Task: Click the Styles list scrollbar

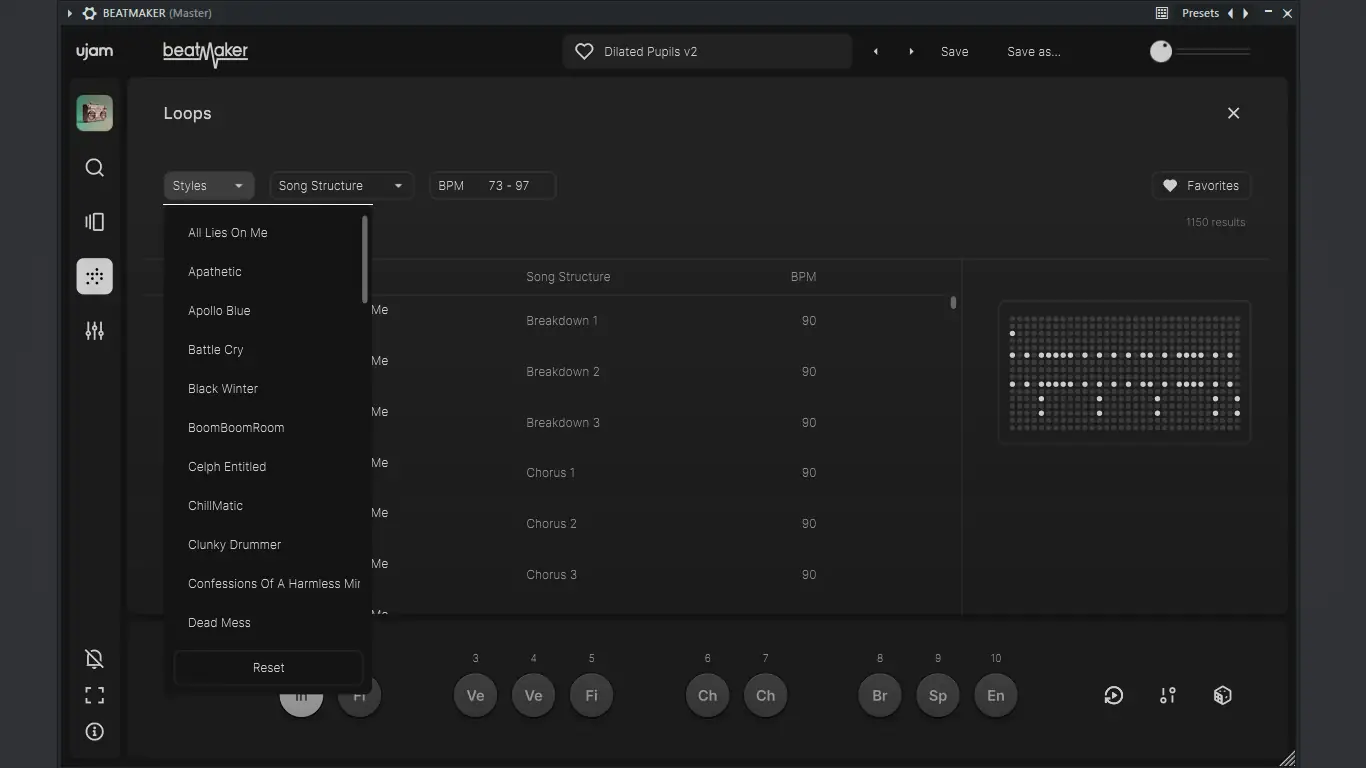Action: click(x=365, y=259)
